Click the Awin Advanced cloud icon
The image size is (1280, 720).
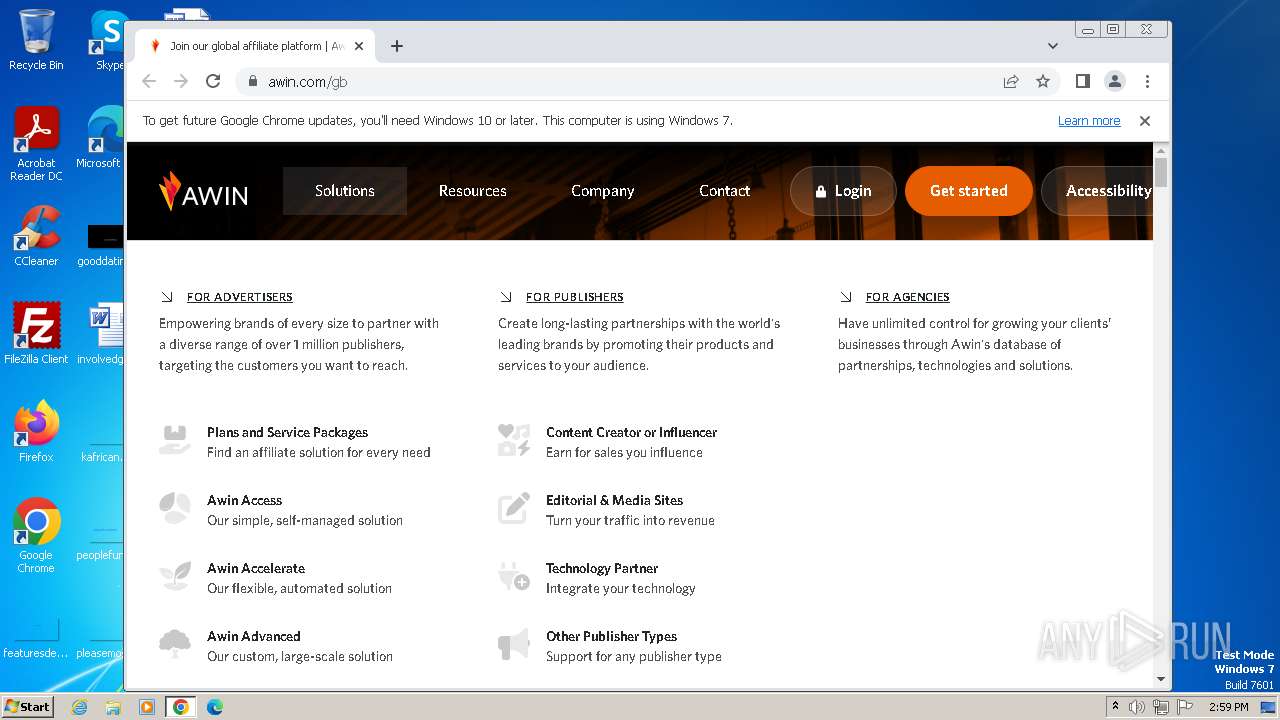click(175, 645)
